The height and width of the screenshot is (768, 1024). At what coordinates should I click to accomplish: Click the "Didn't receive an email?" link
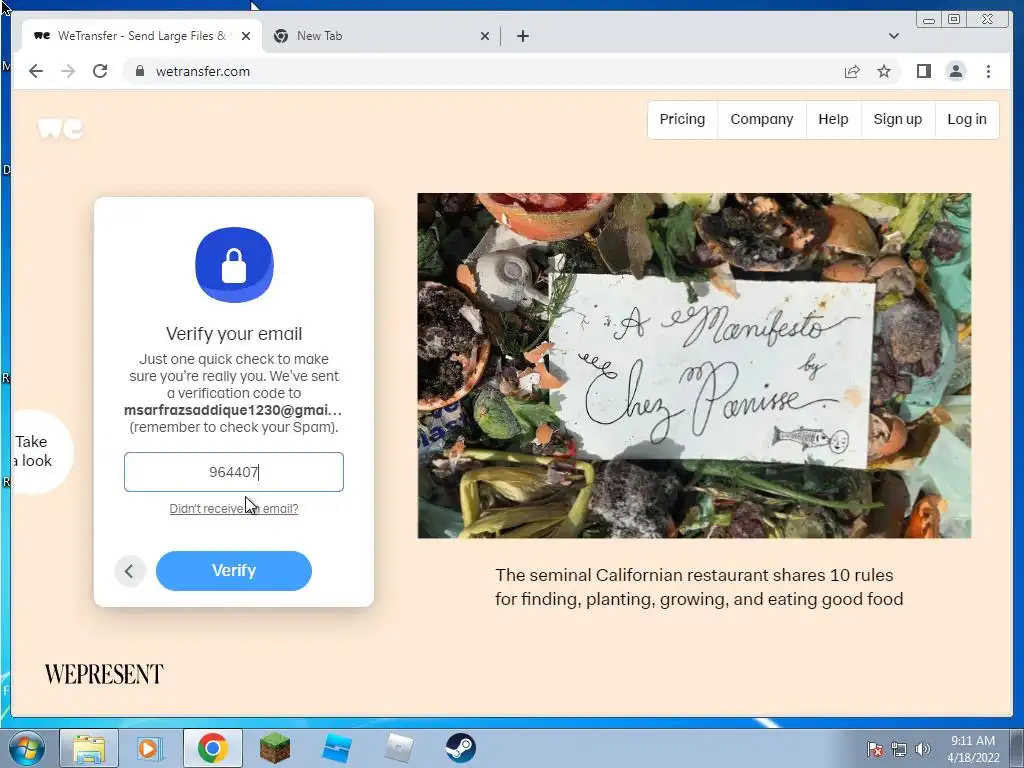click(234, 509)
